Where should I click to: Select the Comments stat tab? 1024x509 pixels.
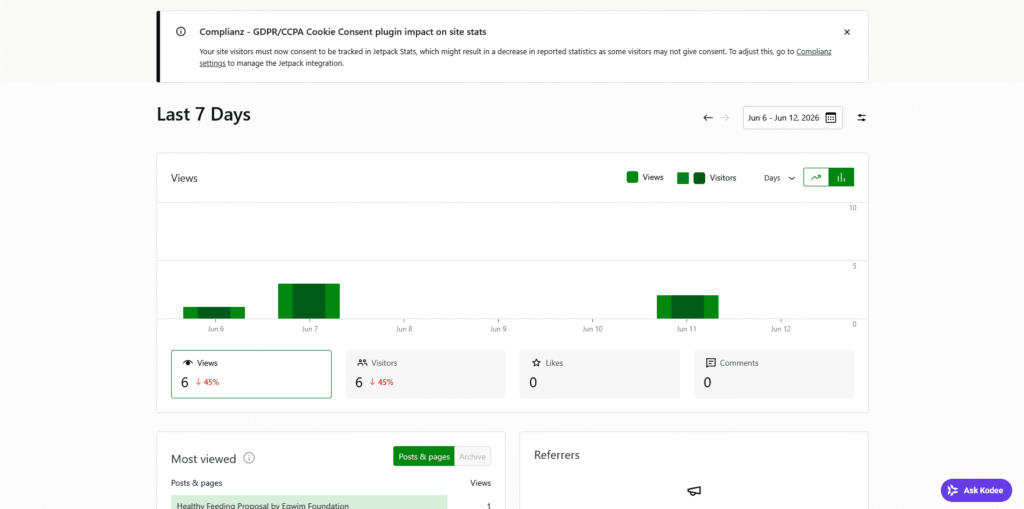(774, 374)
